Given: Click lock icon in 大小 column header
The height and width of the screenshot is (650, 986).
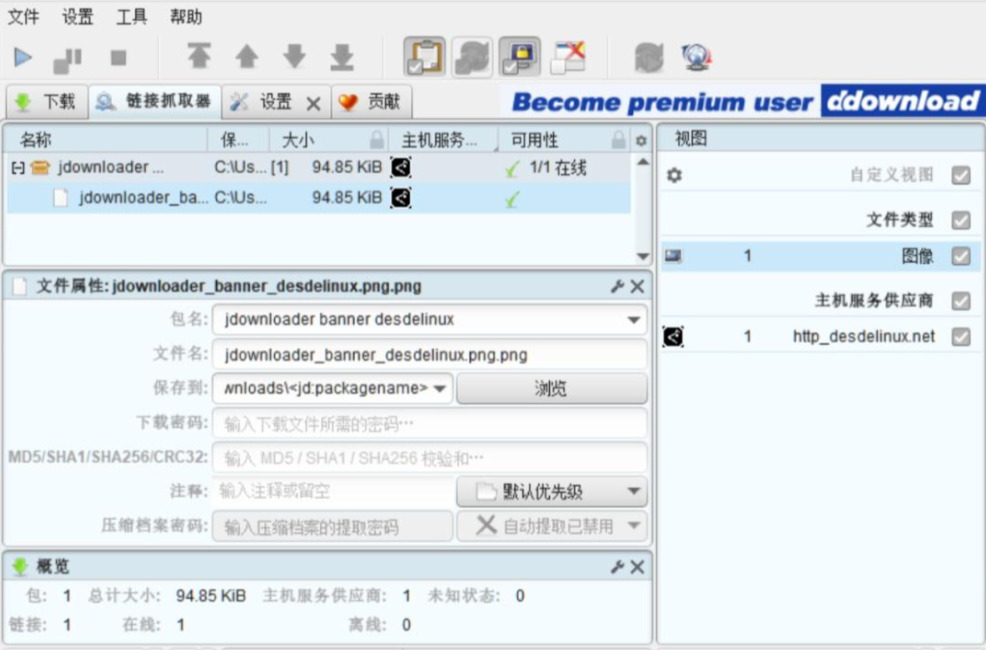Looking at the screenshot, I should 377,140.
